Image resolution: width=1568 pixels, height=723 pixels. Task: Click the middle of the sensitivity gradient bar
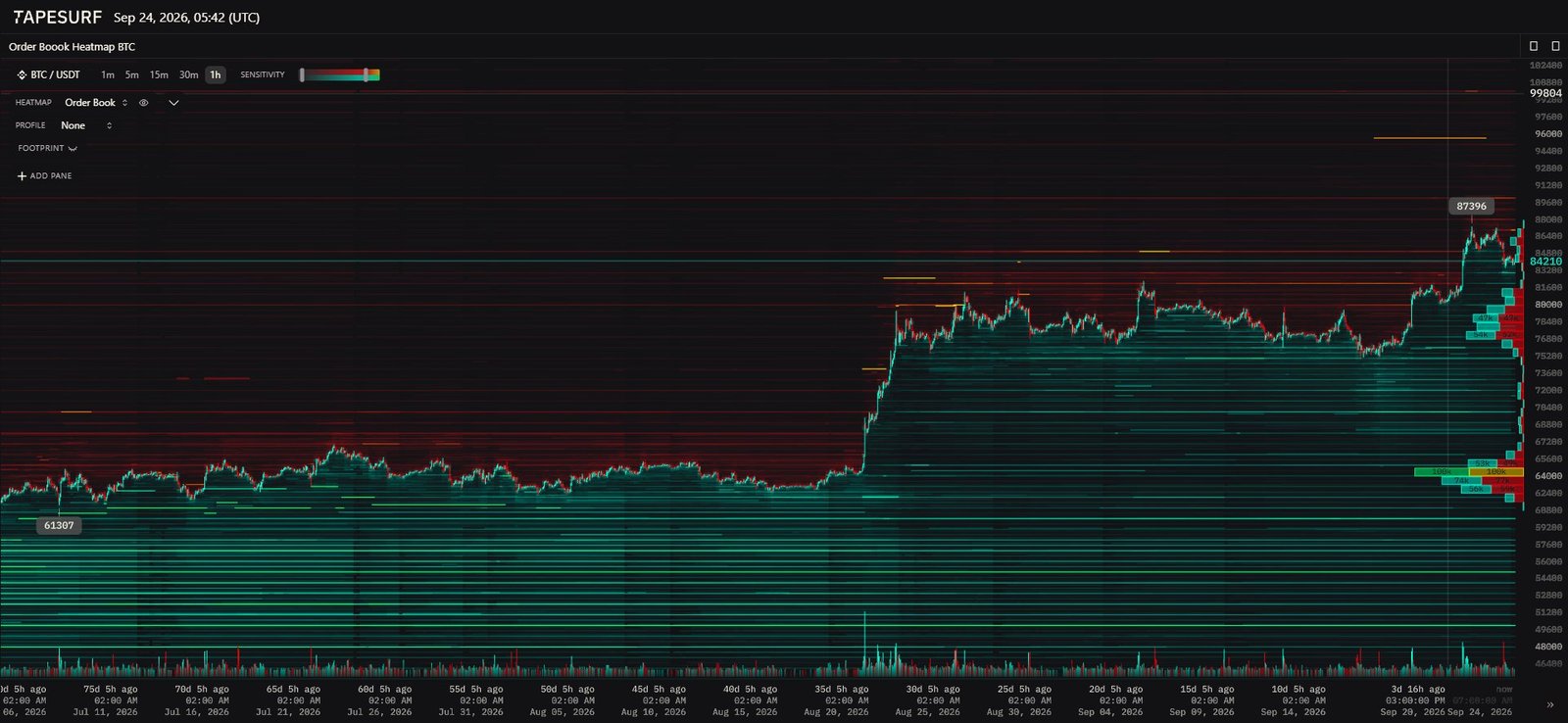(x=340, y=74)
